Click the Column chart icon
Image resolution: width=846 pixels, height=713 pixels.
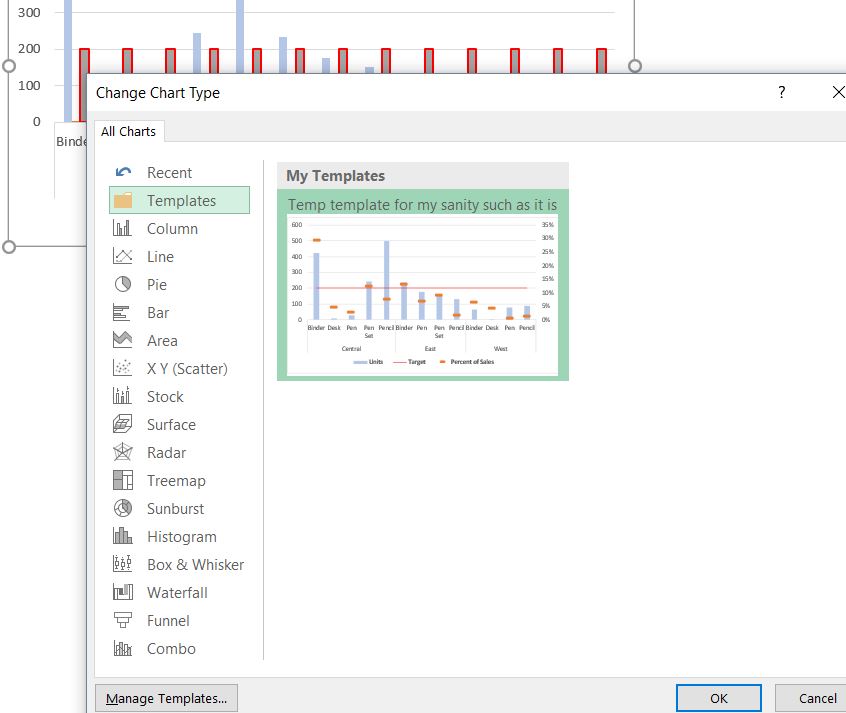(x=122, y=228)
